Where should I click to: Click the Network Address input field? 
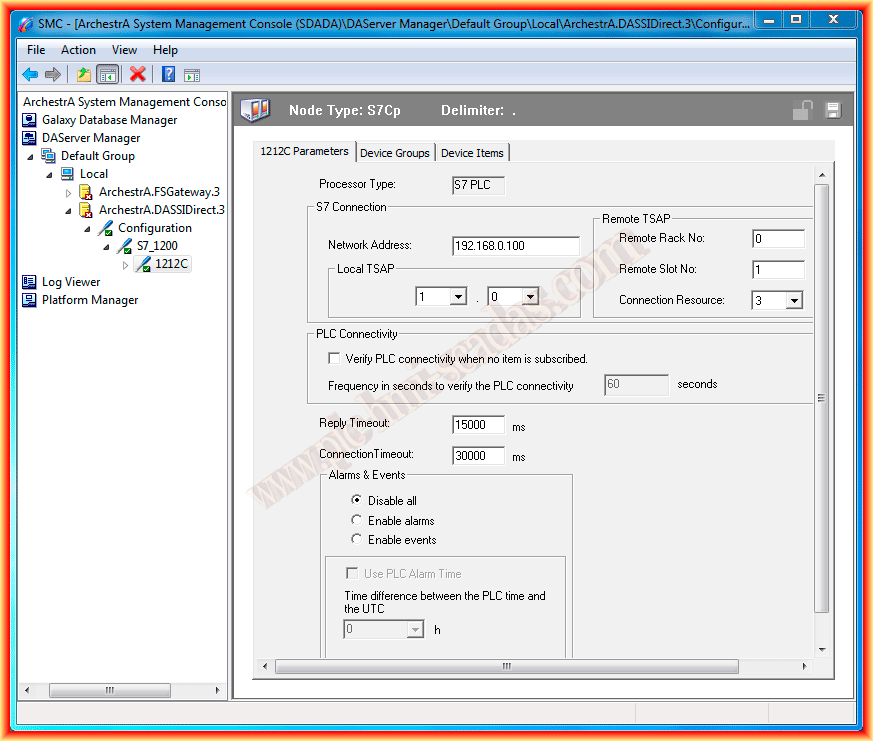tap(515, 246)
